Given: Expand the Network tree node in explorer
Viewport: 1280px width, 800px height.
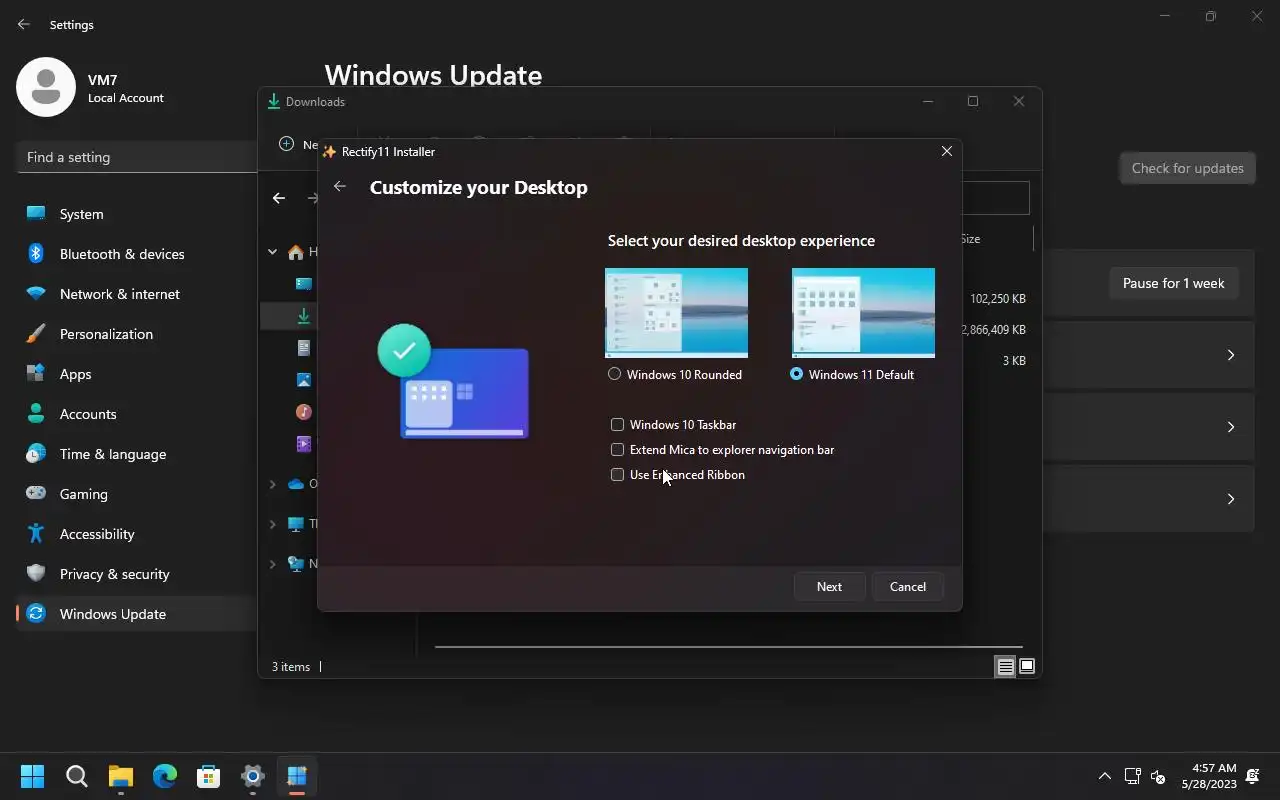Looking at the screenshot, I should [x=272, y=564].
